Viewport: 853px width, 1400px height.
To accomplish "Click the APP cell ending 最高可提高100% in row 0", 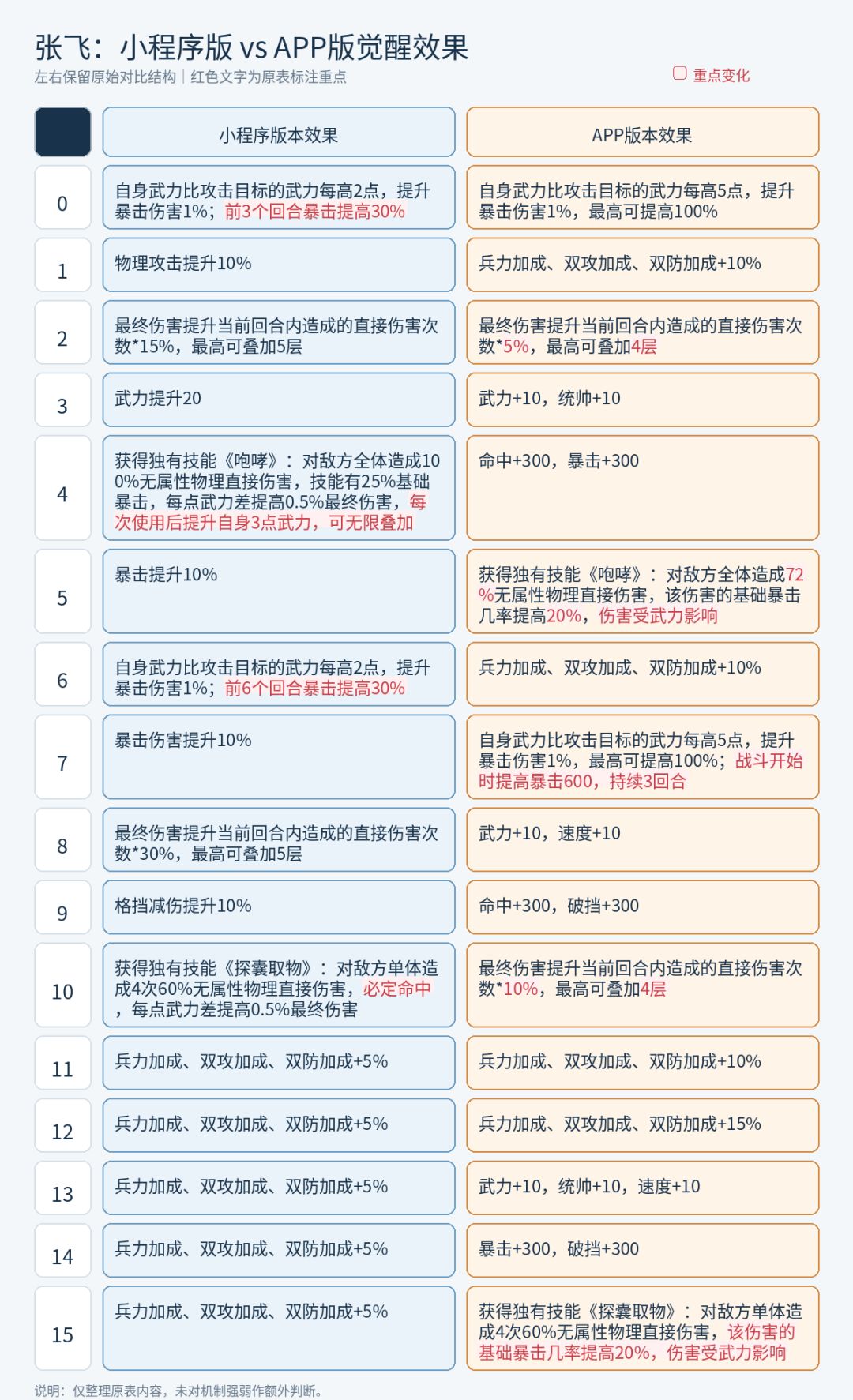I will pos(642,197).
